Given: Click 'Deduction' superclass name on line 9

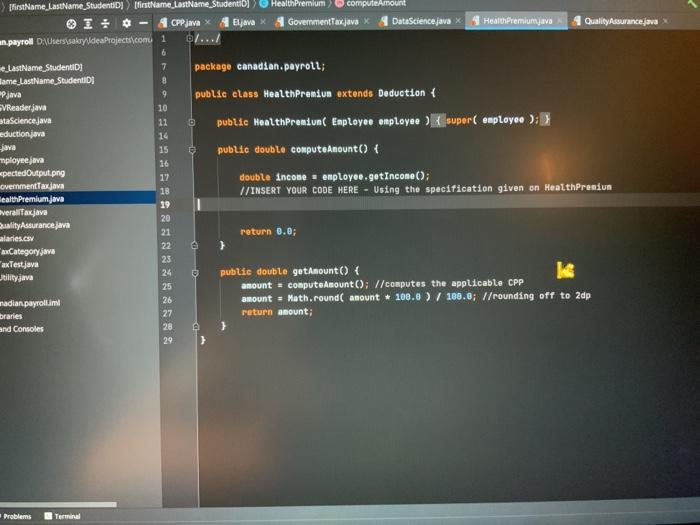Looking at the screenshot, I should 401,93.
